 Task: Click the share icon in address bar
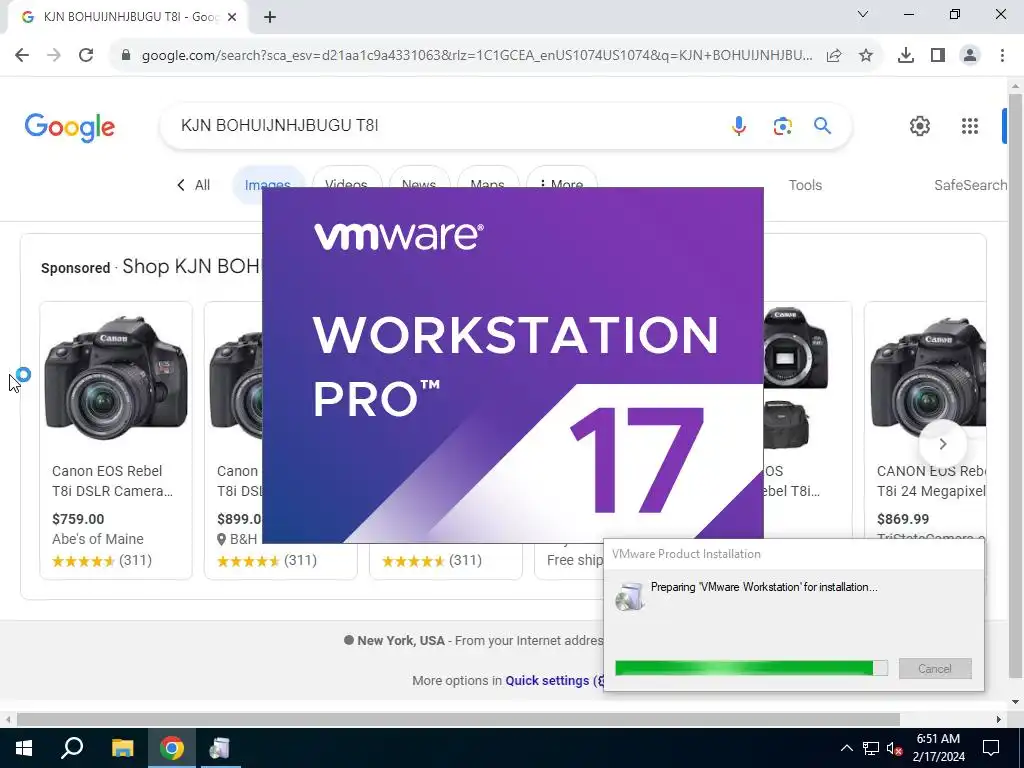(x=834, y=56)
